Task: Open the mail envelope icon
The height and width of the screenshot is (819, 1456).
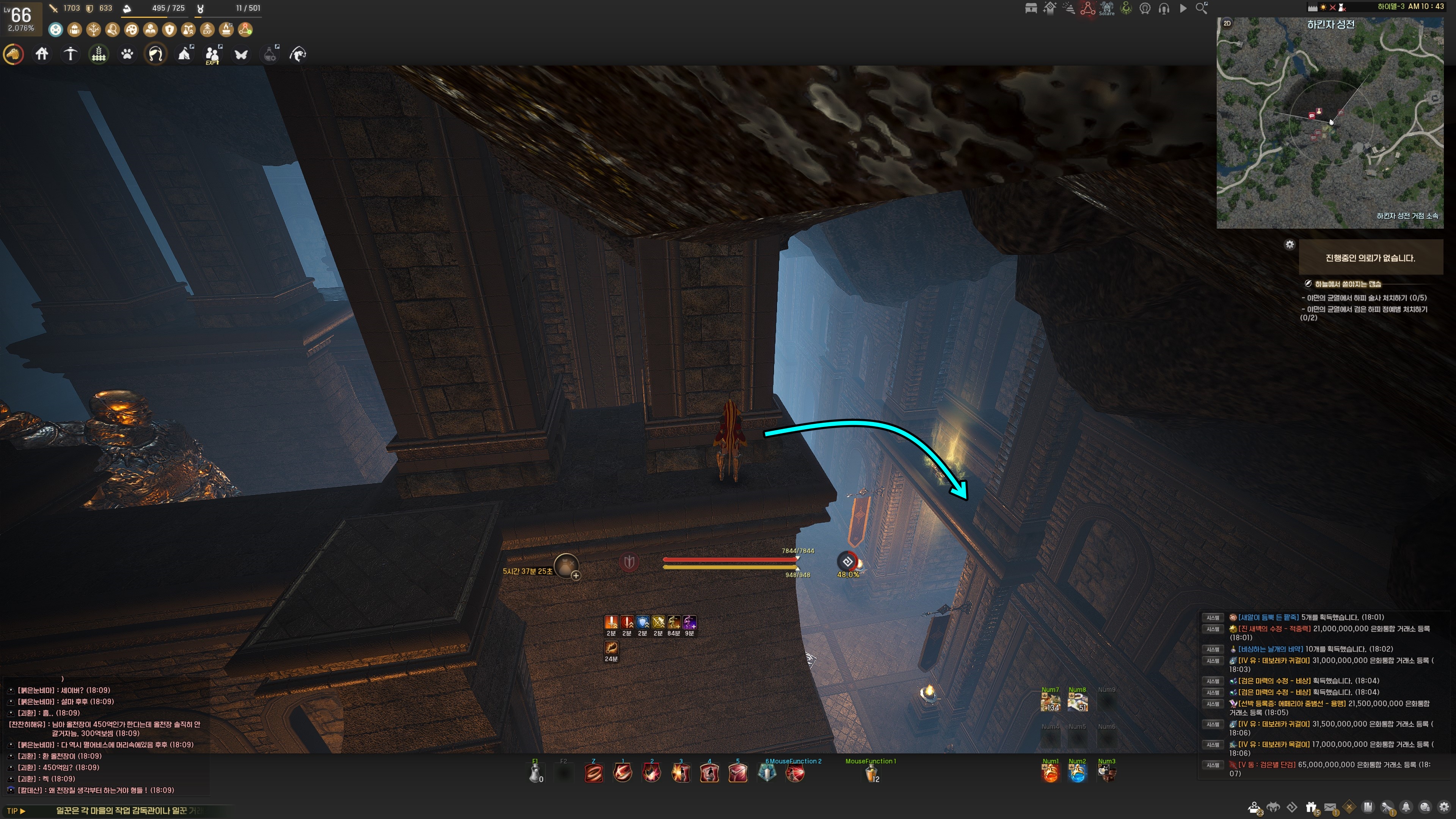Action: 1330,807
